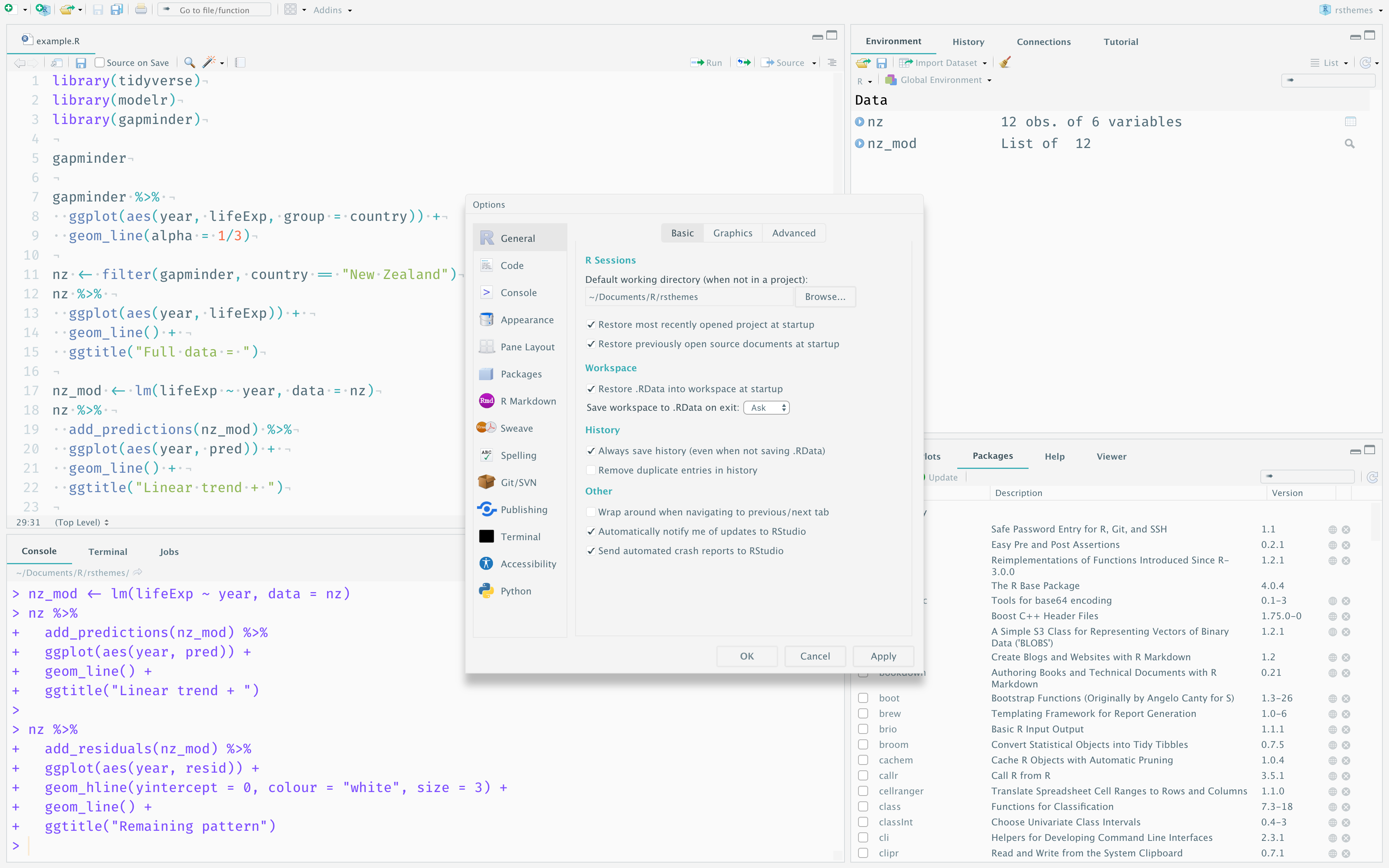The image size is (1389, 868).
Task: Switch to the Advanced options tab
Action: [x=793, y=233]
